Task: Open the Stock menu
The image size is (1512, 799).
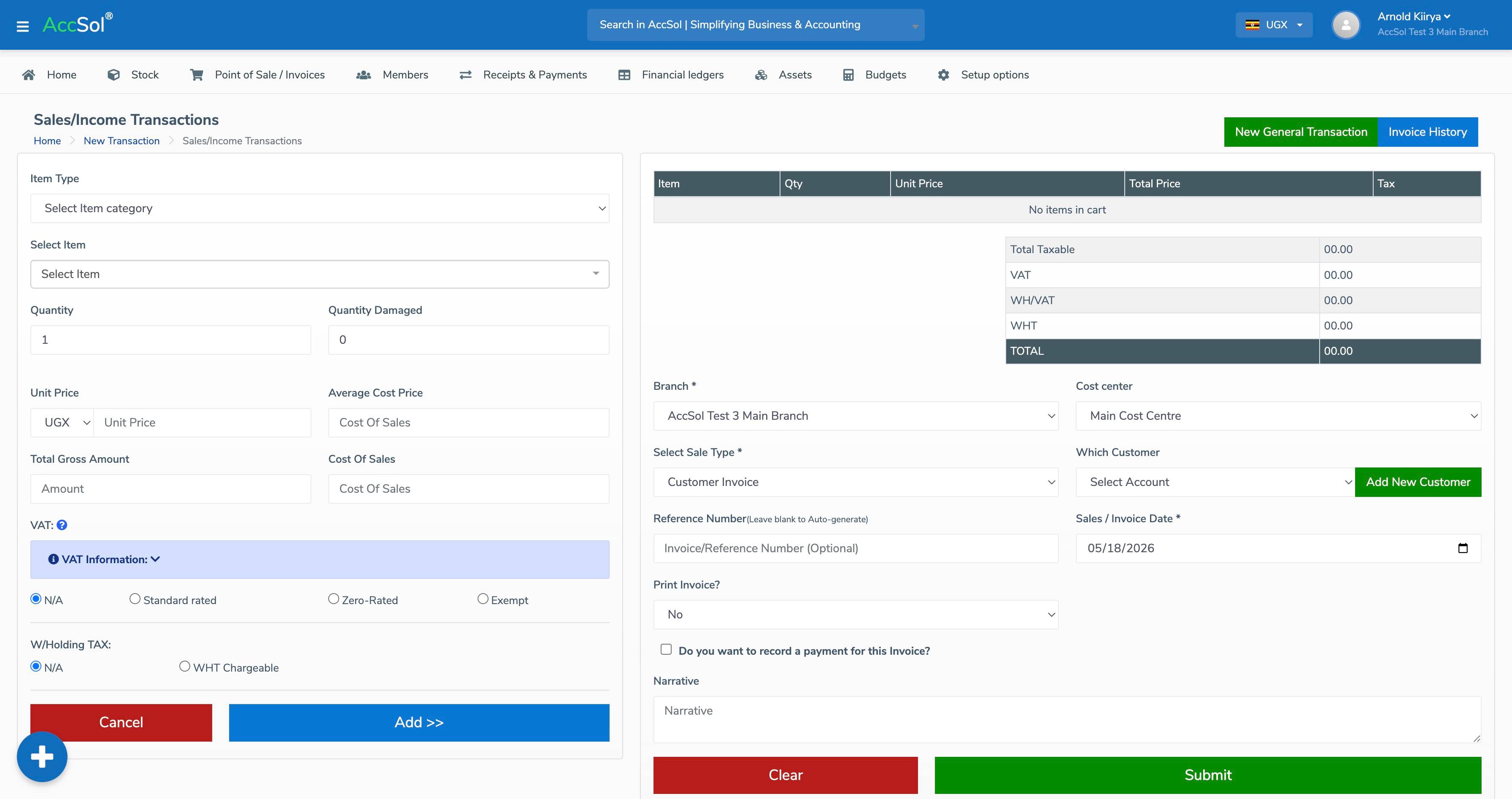Action: click(x=133, y=75)
